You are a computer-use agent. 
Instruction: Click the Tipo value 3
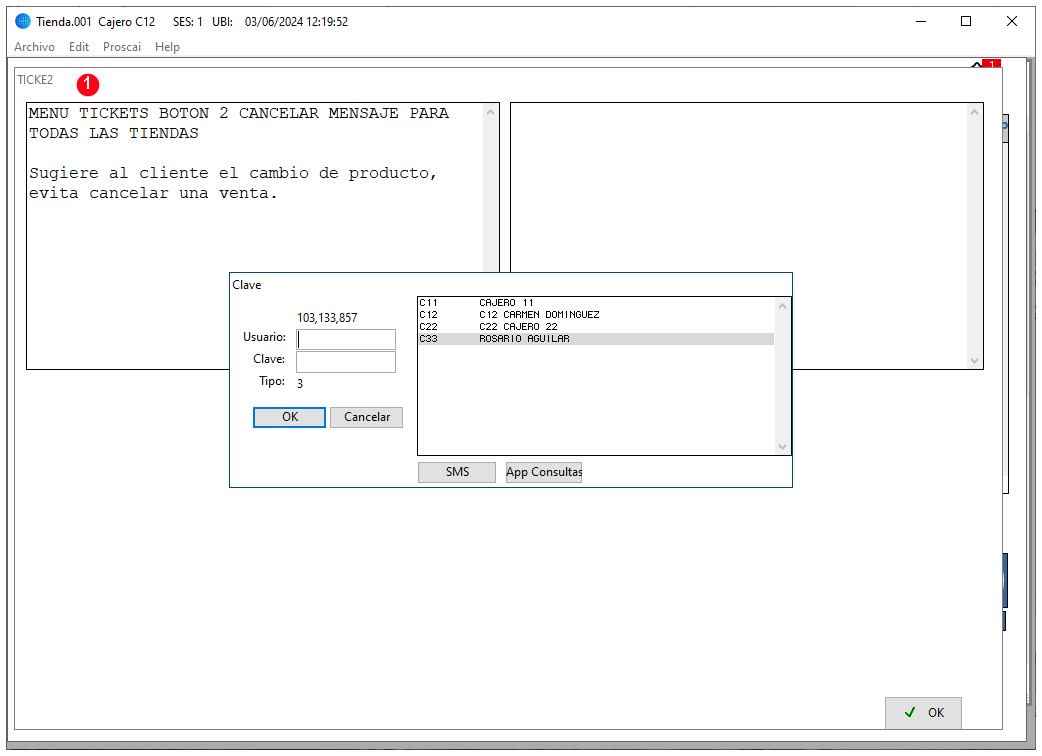click(300, 383)
